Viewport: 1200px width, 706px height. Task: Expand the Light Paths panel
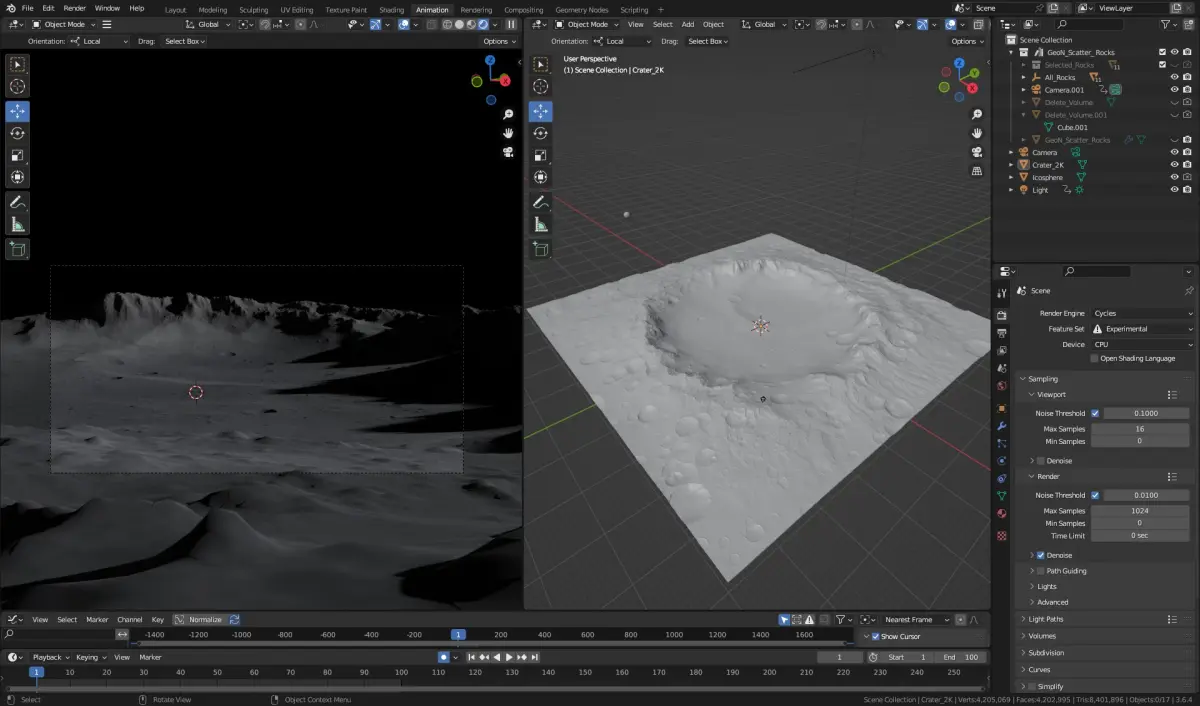1046,619
